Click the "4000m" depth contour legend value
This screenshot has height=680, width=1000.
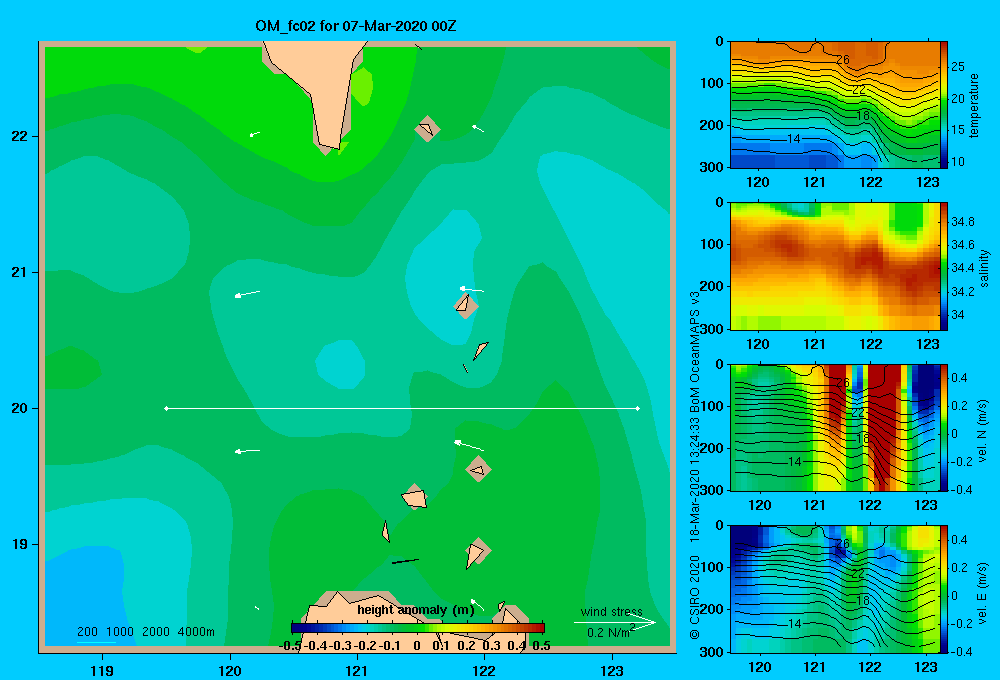click(196, 632)
